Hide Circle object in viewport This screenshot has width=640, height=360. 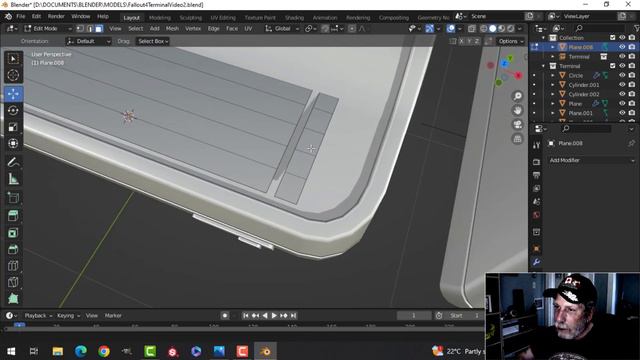click(622, 75)
